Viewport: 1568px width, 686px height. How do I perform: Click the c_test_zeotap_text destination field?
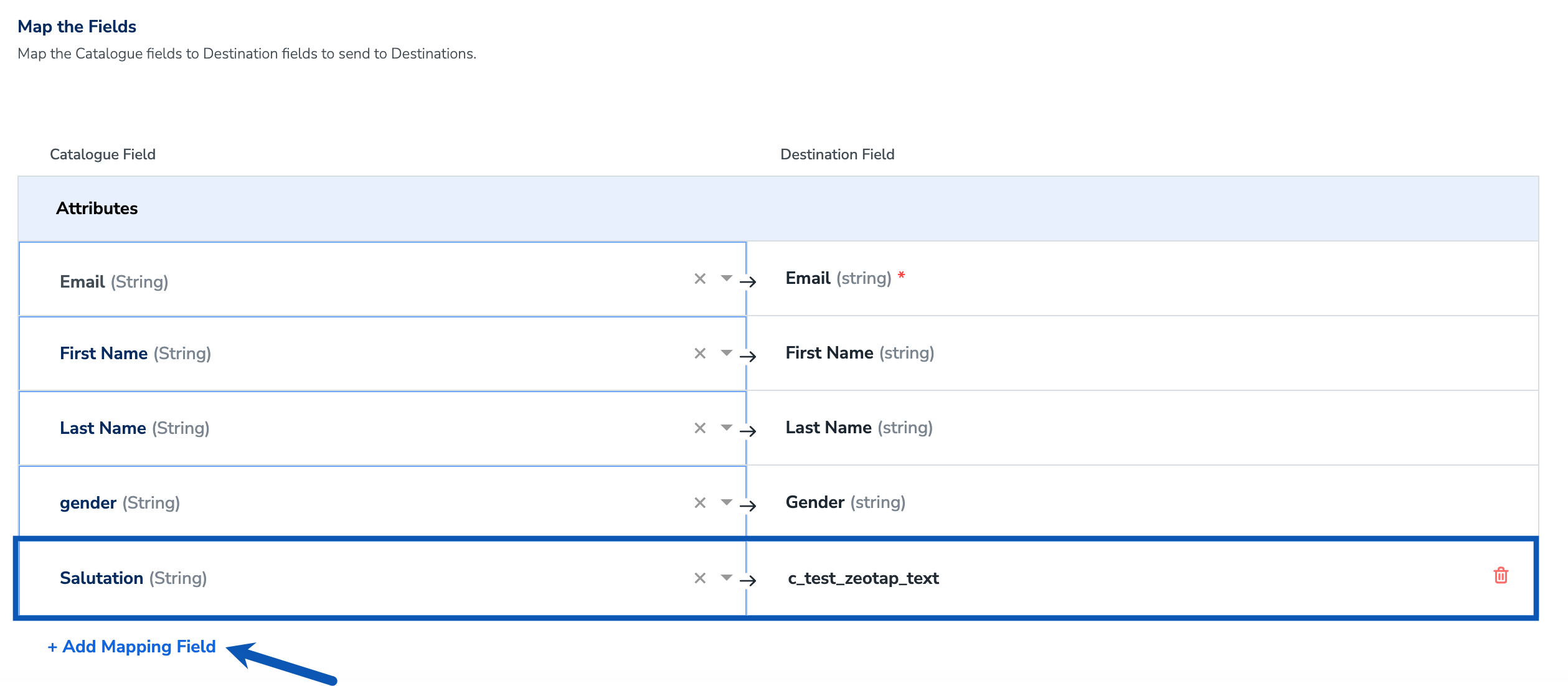863,578
